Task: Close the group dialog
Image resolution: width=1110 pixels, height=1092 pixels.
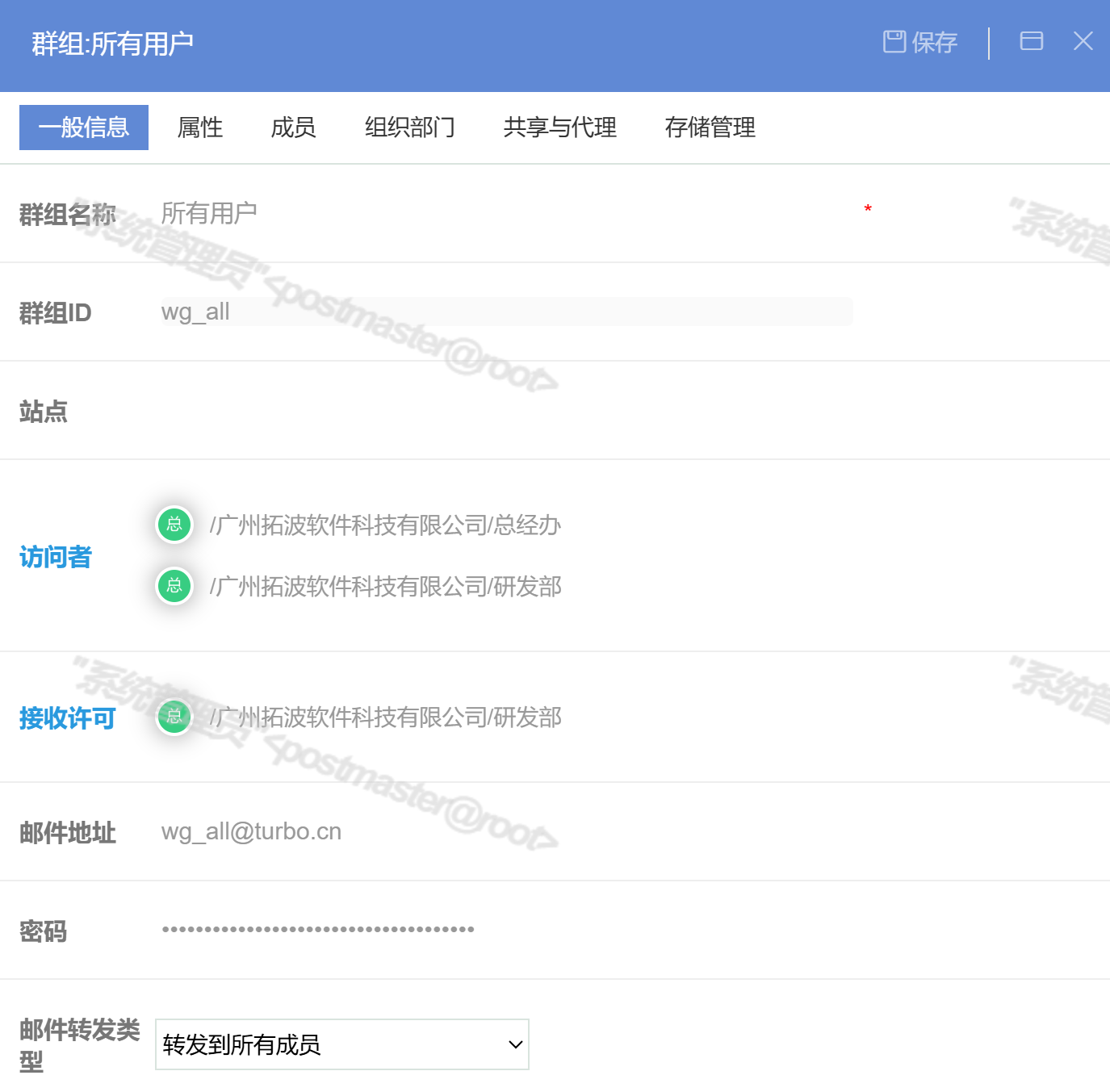Action: click(x=1083, y=41)
